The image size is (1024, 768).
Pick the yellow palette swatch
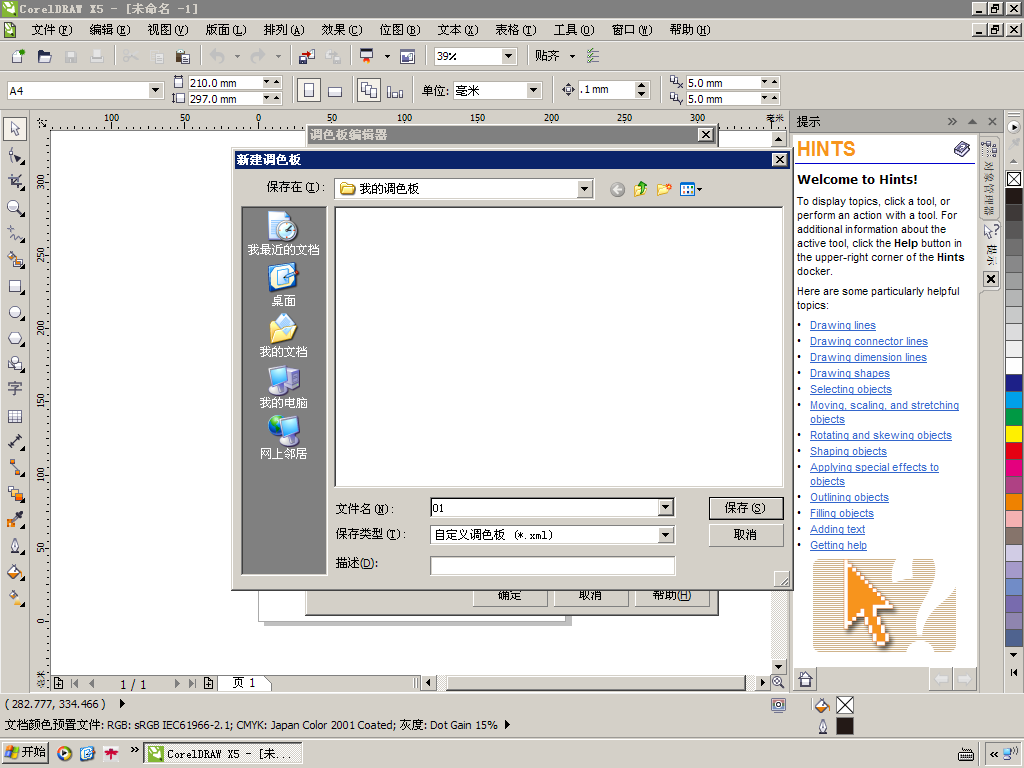point(1014,434)
